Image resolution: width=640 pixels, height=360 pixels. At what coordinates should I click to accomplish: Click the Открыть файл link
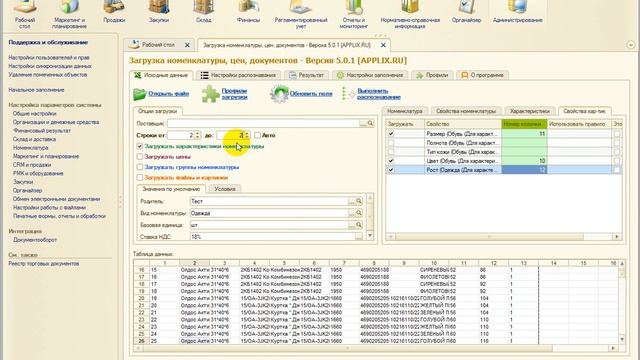(169, 93)
